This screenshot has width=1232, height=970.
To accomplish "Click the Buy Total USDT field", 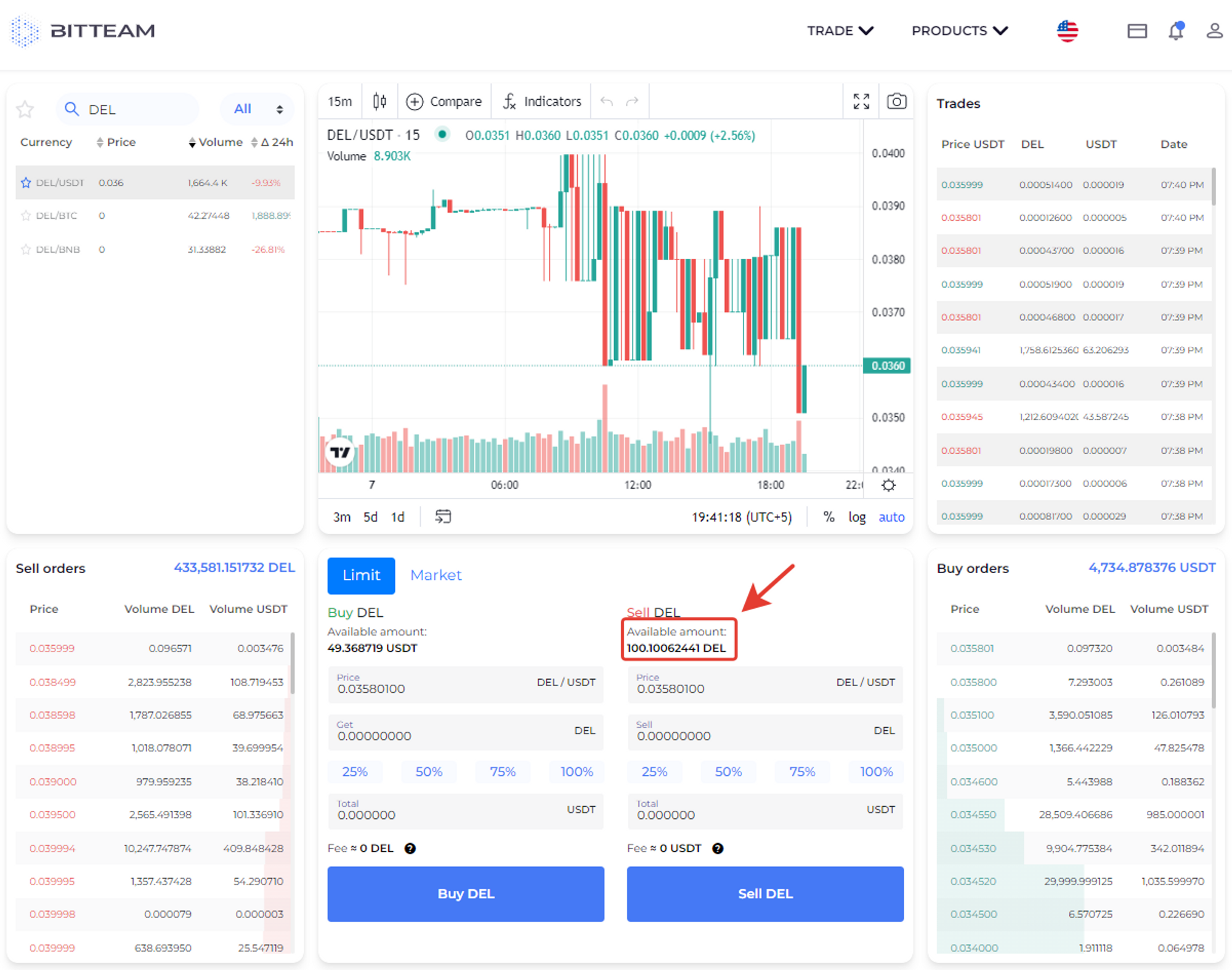I will [466, 810].
